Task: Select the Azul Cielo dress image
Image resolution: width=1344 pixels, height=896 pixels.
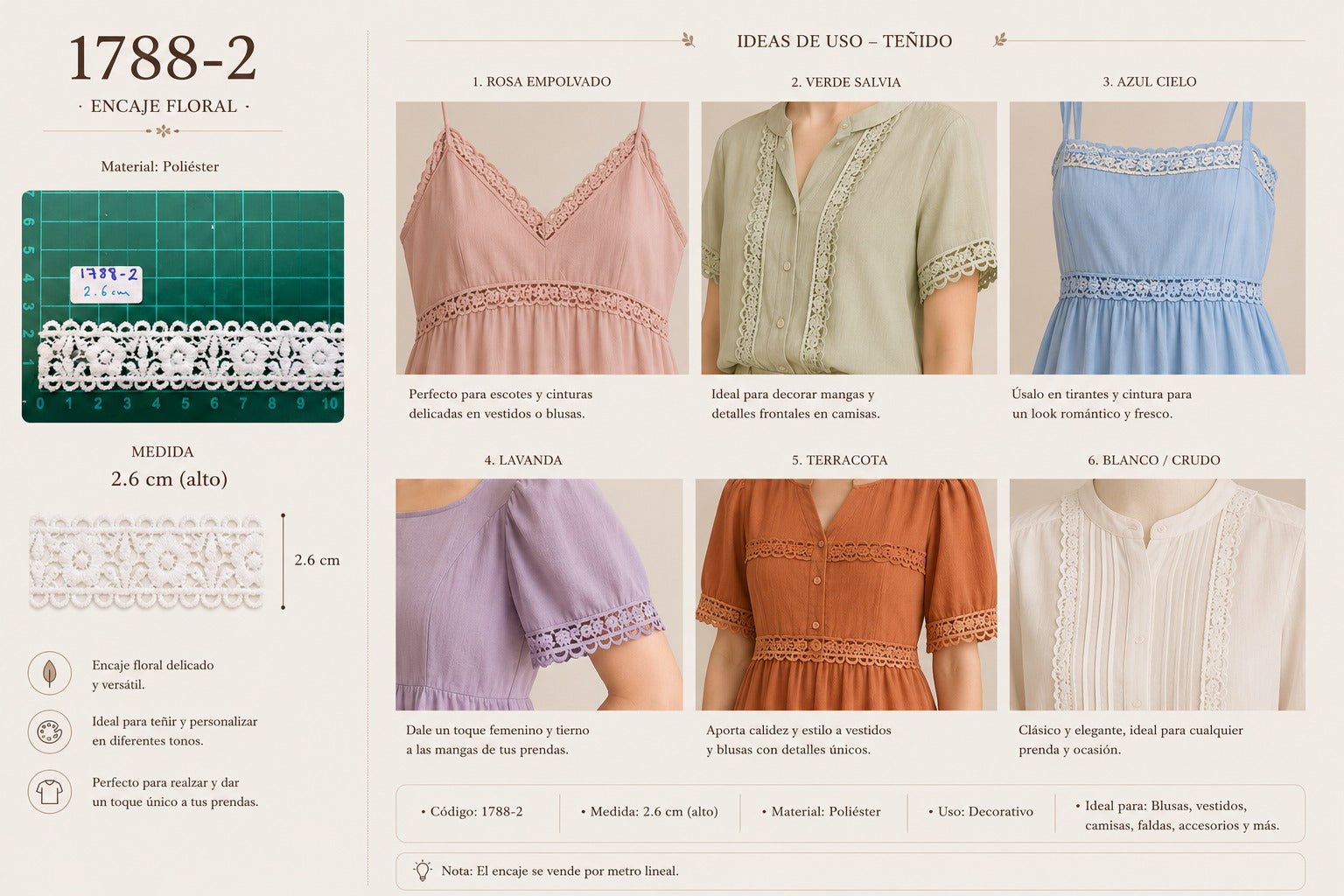Action: coord(1157,238)
